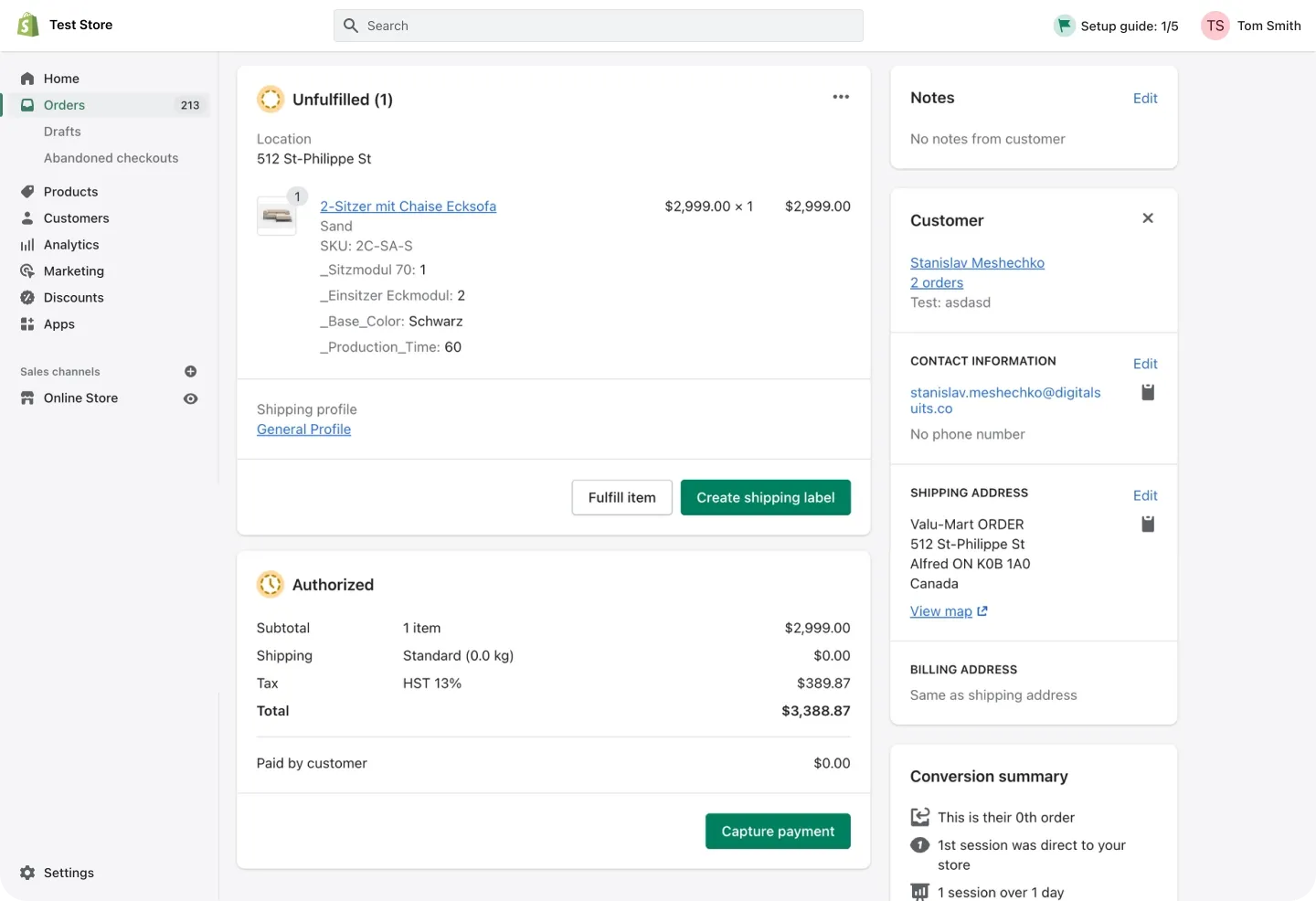The height and width of the screenshot is (901, 1316).
Task: View Online Store via eye icon
Action: click(x=190, y=398)
